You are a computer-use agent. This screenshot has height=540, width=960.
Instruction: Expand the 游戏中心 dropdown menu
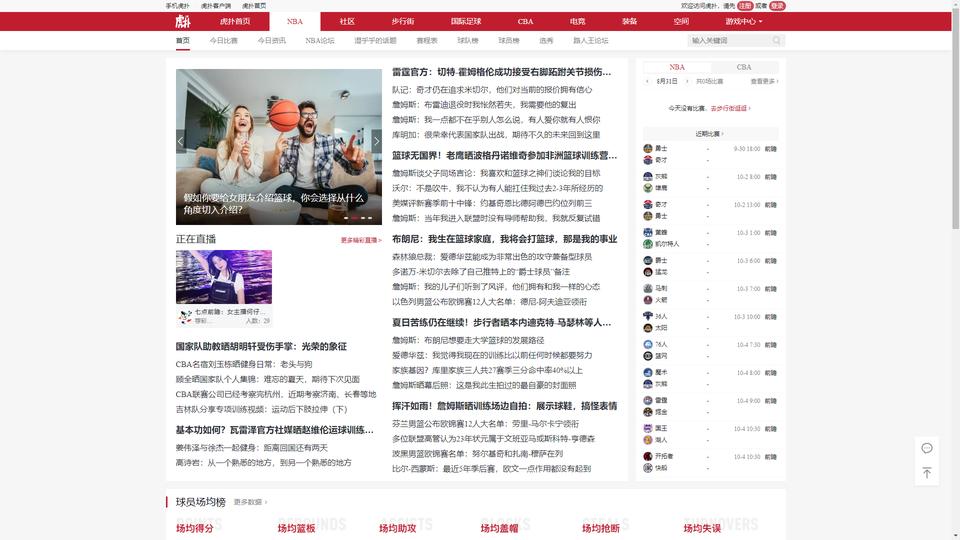tap(744, 21)
